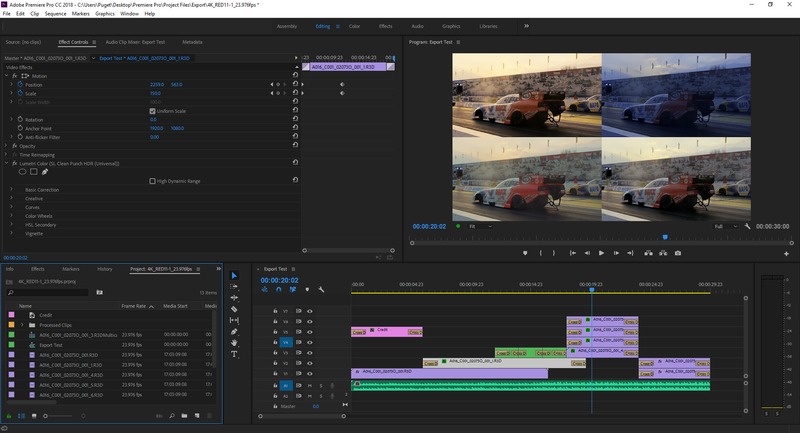Toggle V4 track output eye icon
800x433 pixels.
(x=310, y=342)
